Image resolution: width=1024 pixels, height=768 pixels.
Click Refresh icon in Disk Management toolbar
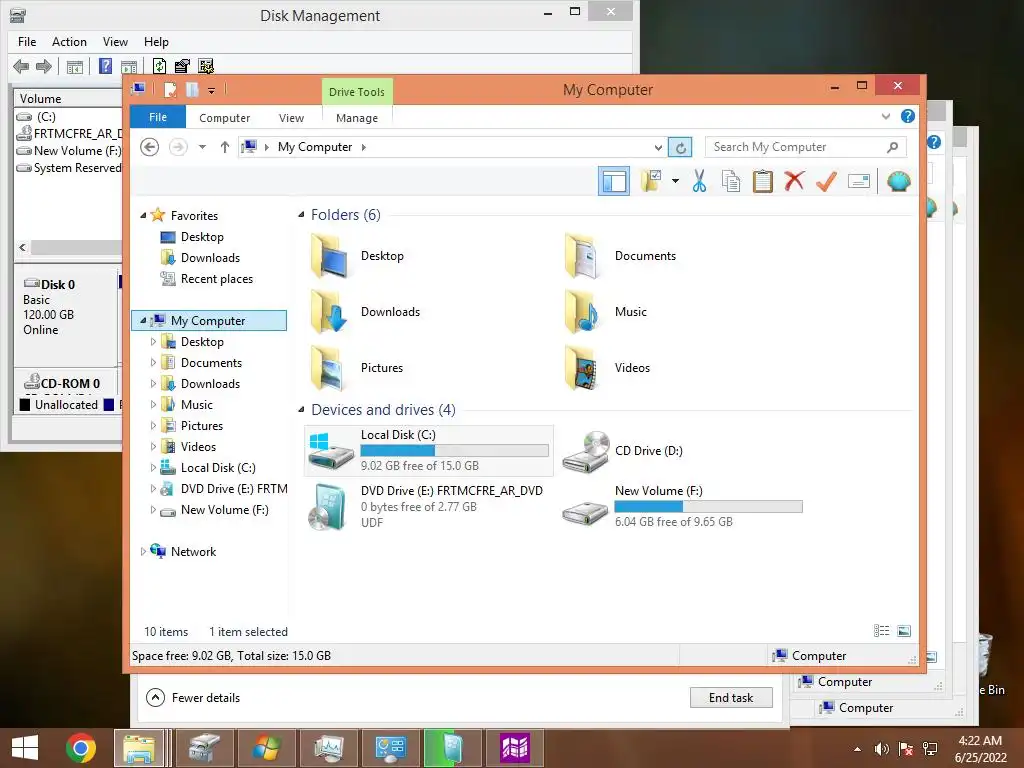159,66
